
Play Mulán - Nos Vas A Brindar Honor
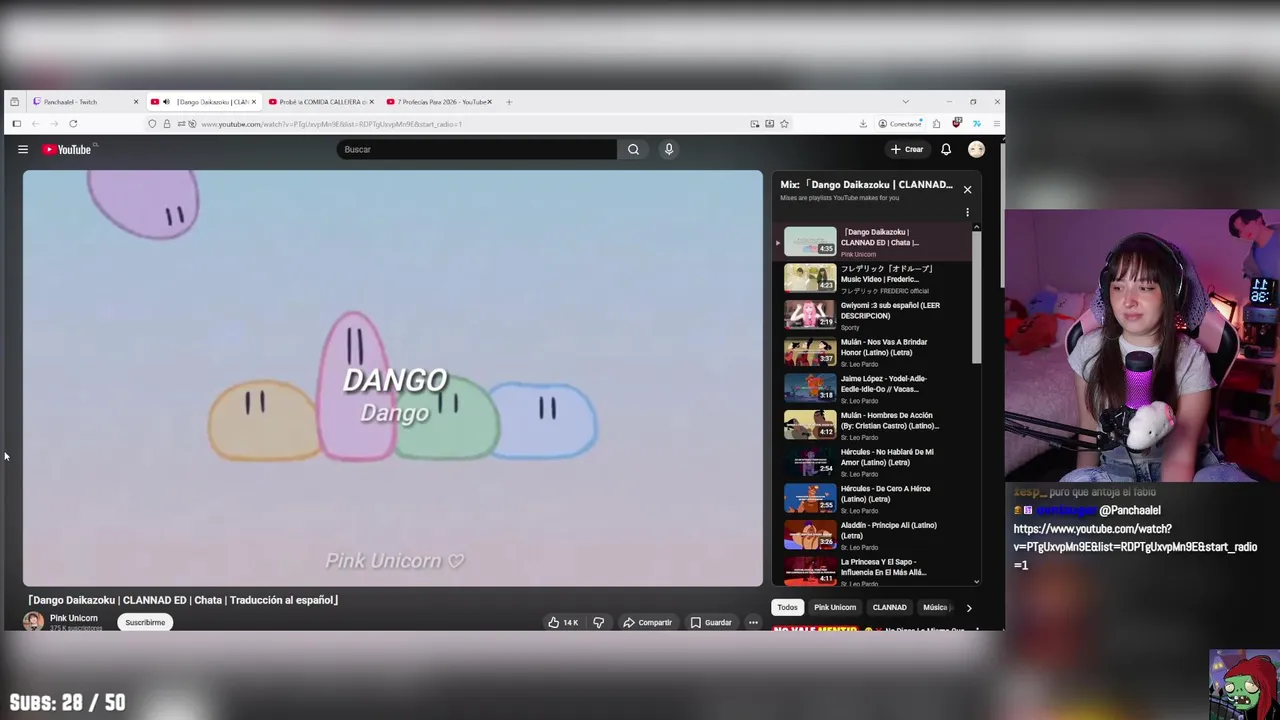[x=872, y=352]
